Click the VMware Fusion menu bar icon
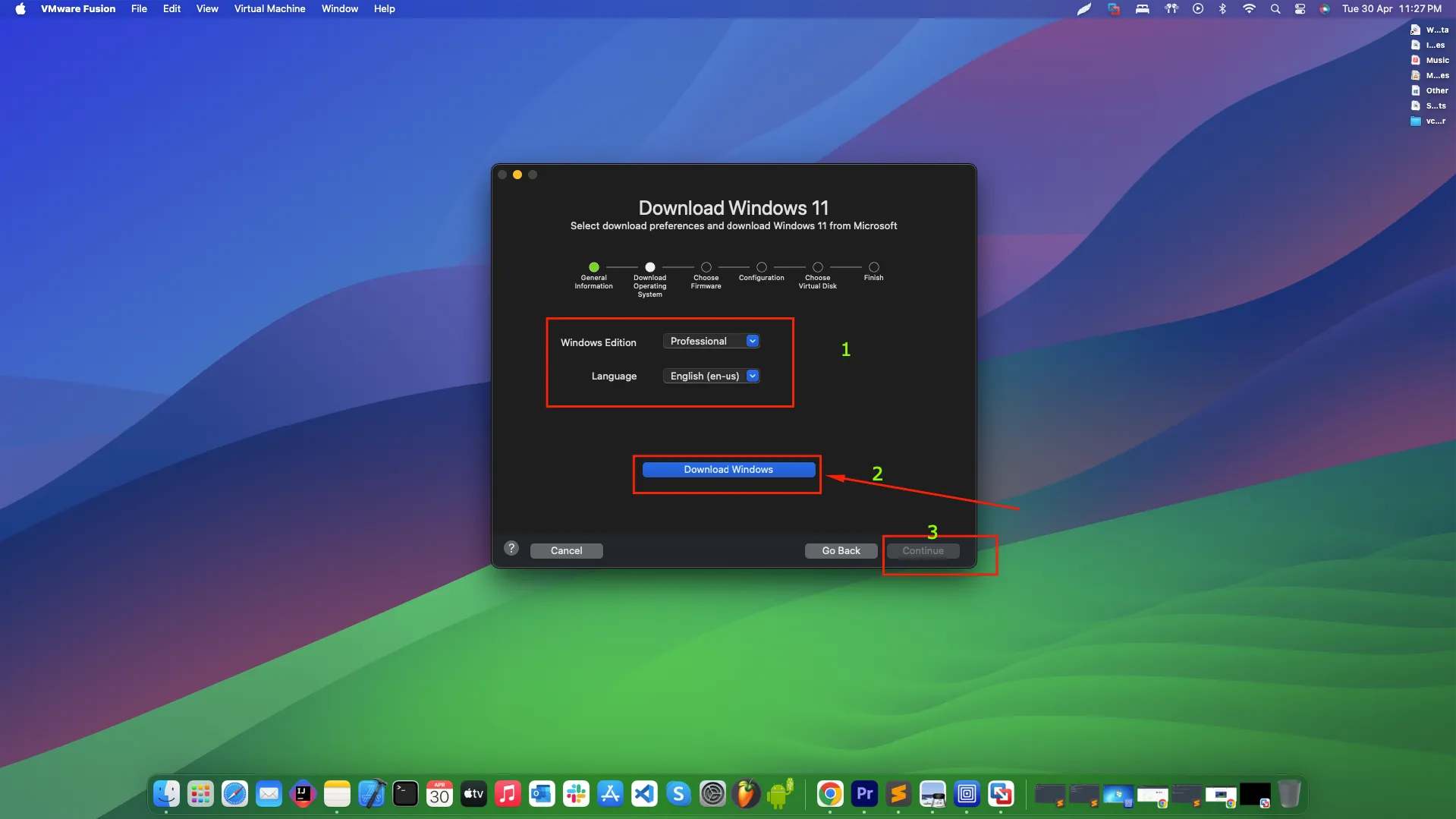1456x819 pixels. (1113, 9)
